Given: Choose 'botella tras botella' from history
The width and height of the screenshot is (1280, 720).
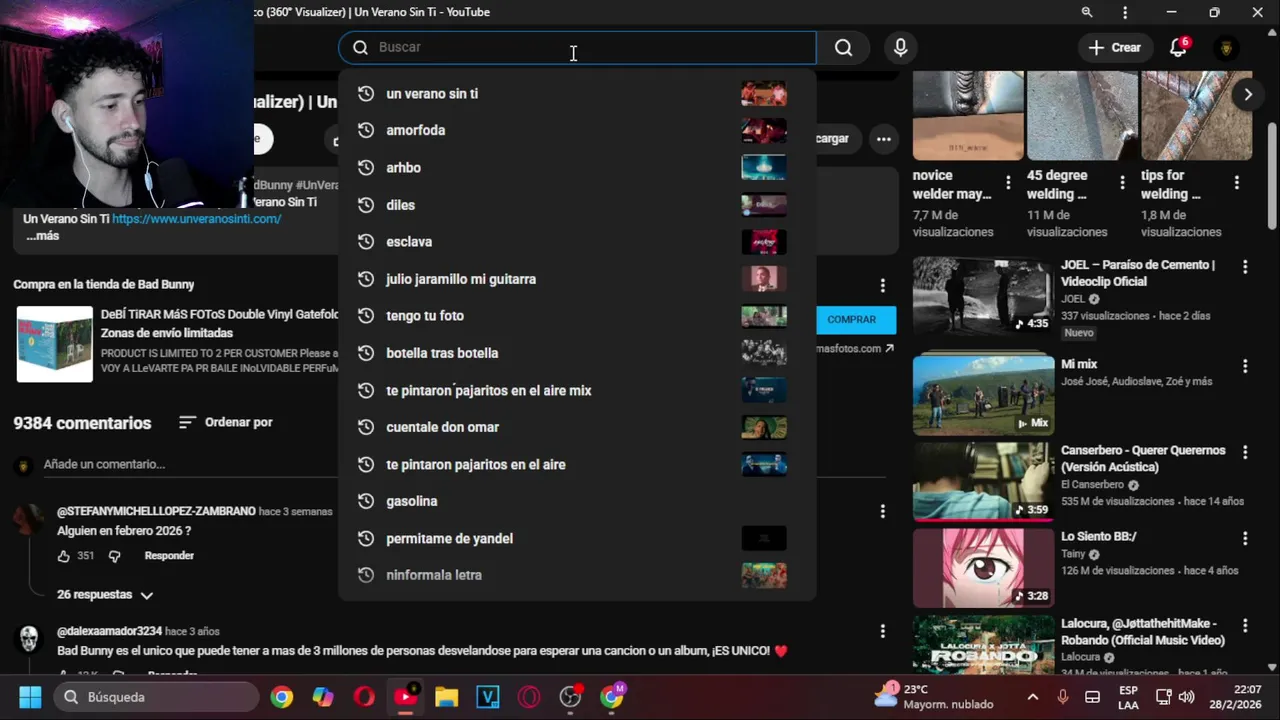Looking at the screenshot, I should coord(577,353).
